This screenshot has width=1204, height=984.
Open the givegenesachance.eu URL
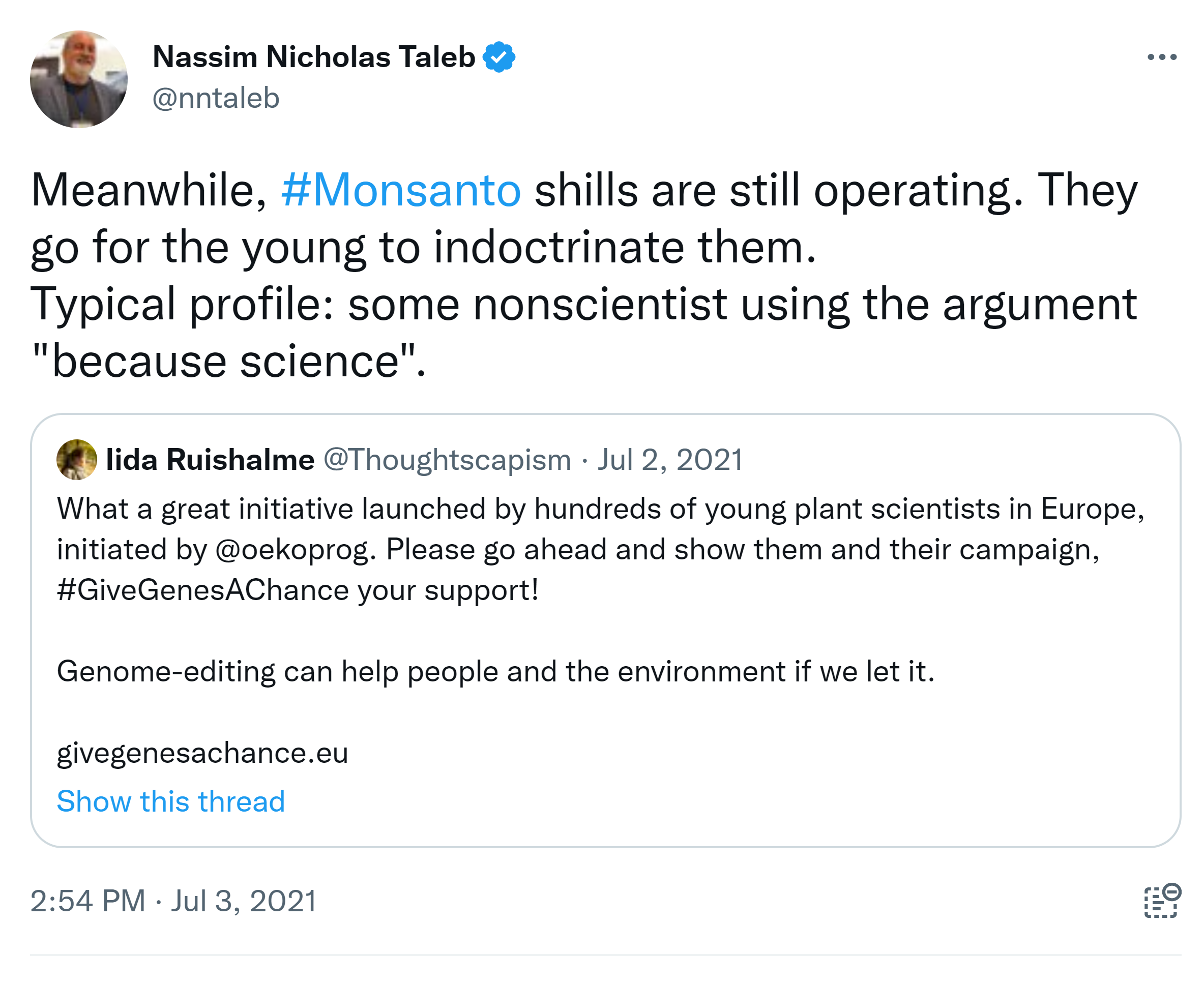click(x=202, y=753)
